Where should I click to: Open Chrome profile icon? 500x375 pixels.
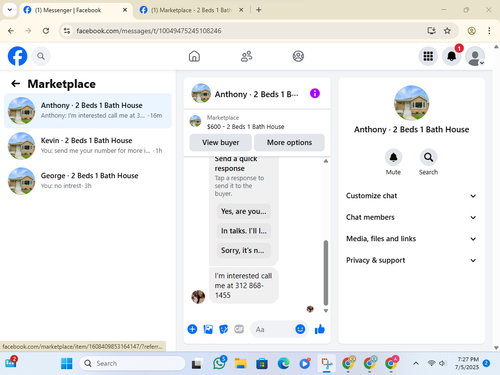click(x=471, y=31)
